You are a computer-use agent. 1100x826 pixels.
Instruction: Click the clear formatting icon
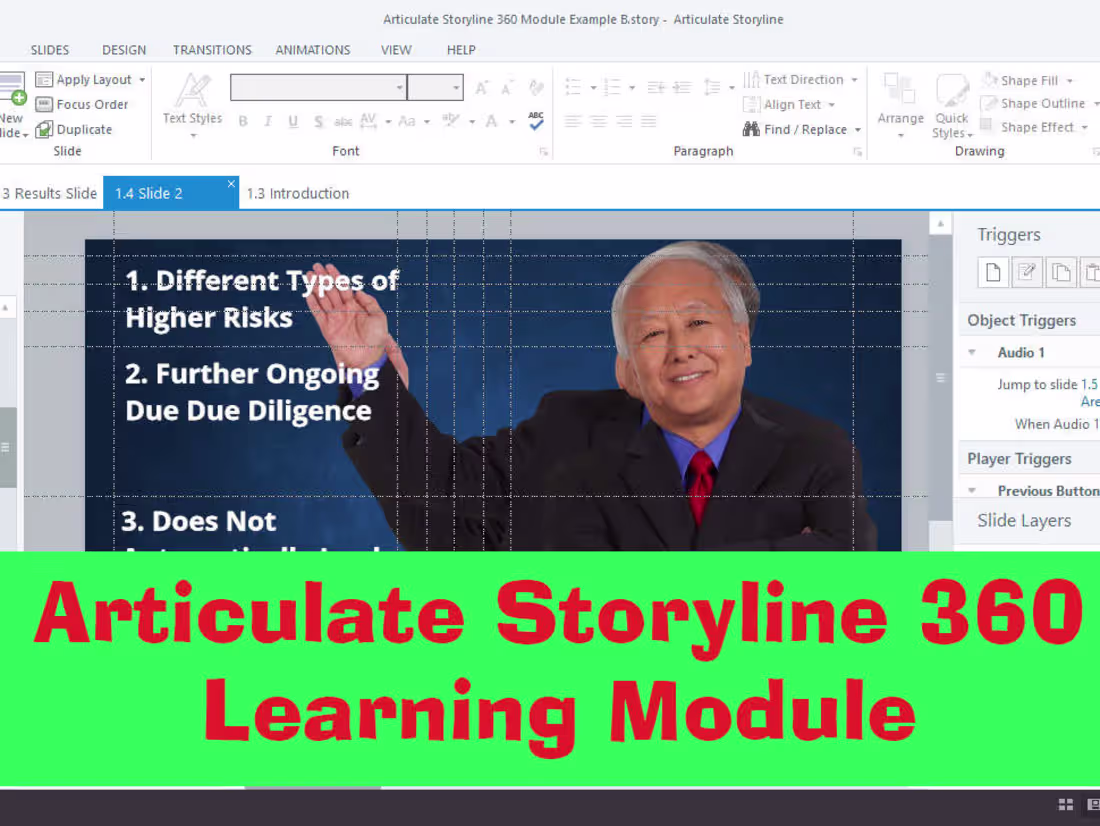pyautogui.click(x=537, y=88)
